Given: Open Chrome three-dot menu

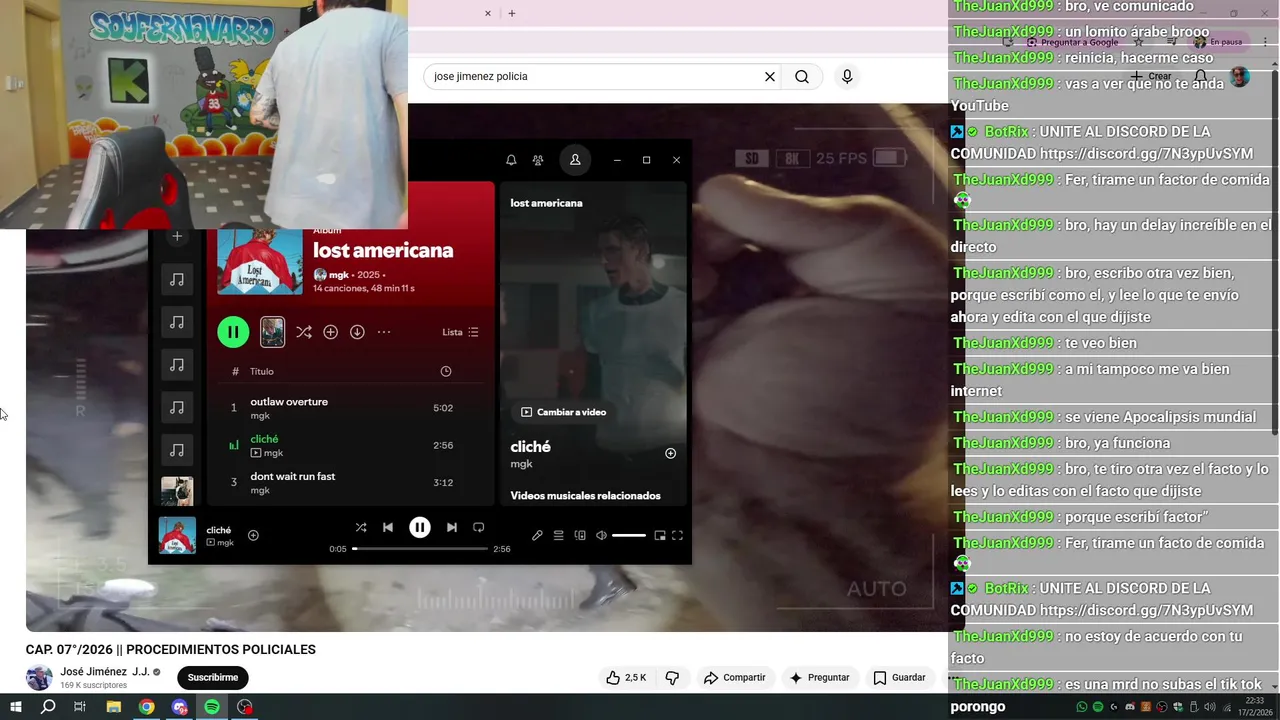Looking at the screenshot, I should coord(1265,42).
